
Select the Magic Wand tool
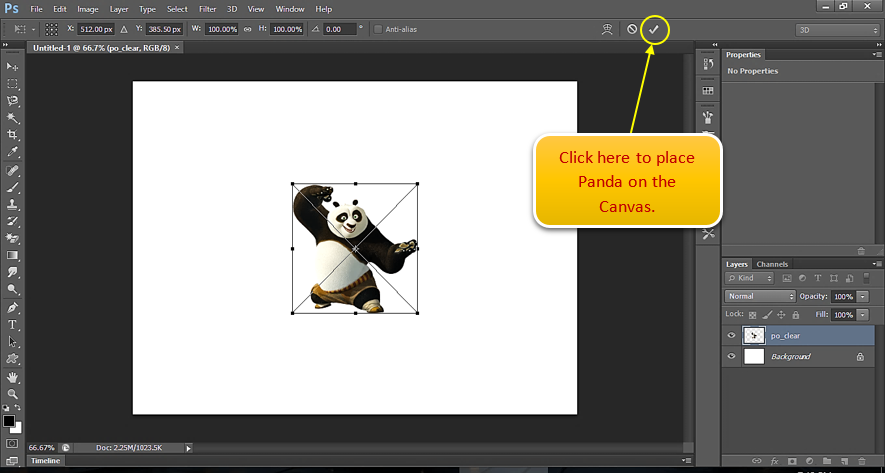(x=12, y=118)
